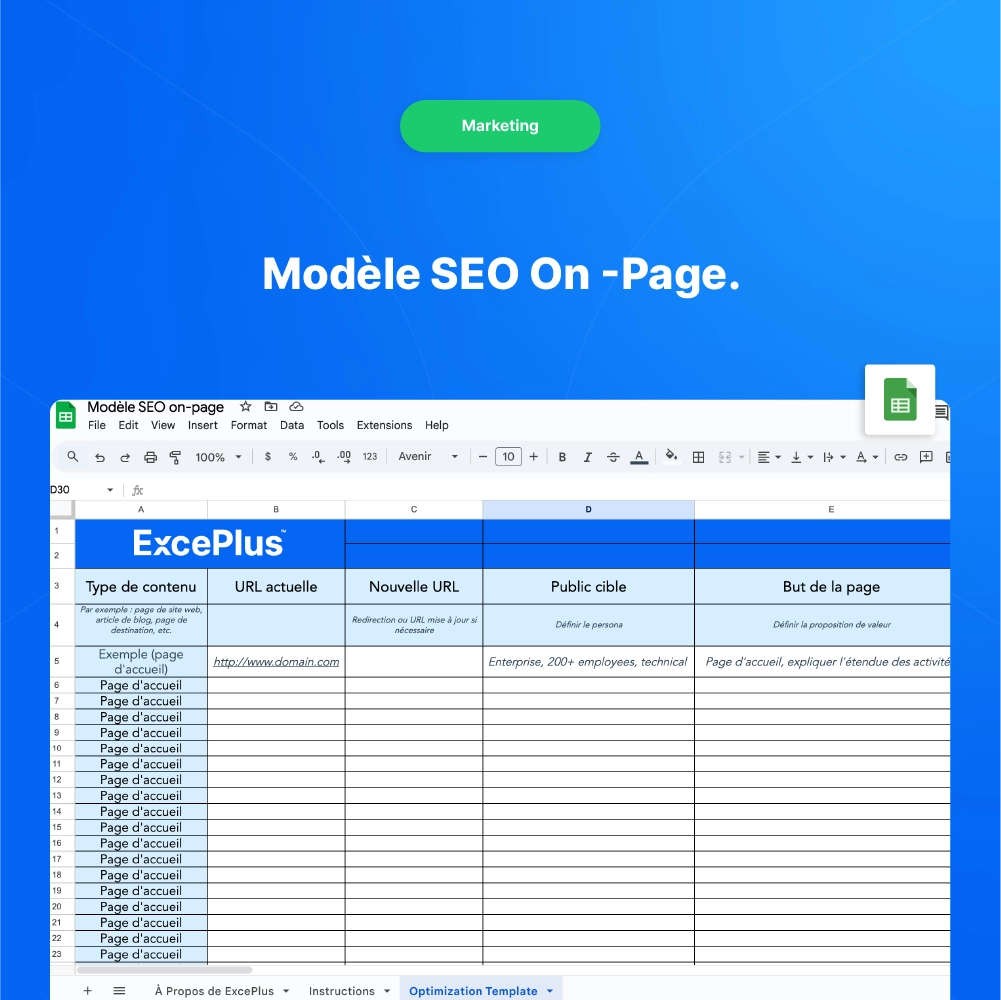Viewport: 1001px width, 1000px height.
Task: Open the comment history icon
Action: pos(942,413)
